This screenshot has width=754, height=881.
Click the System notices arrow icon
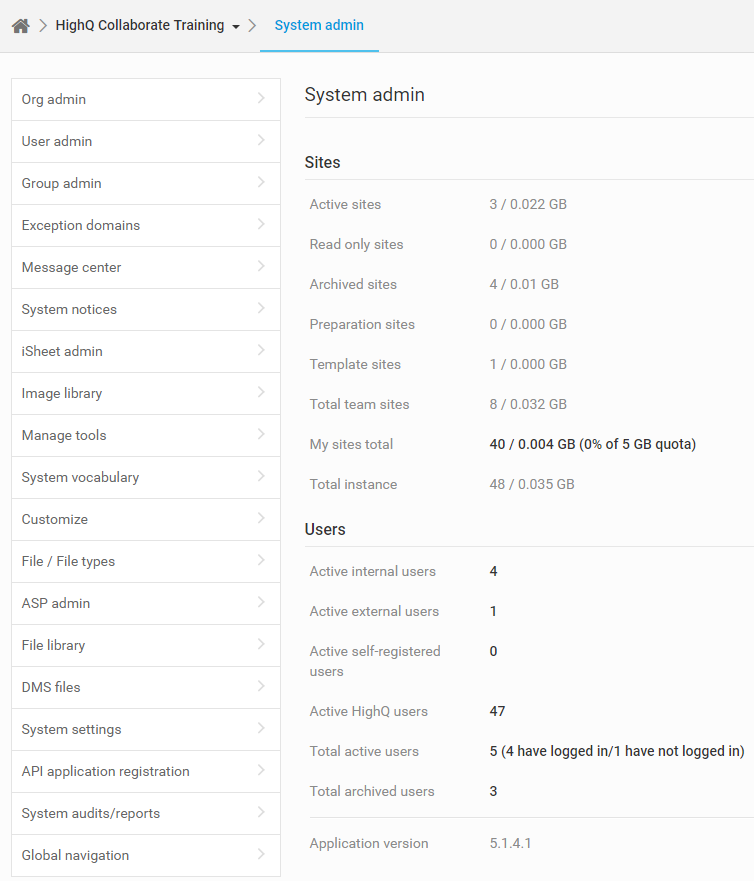tap(261, 308)
